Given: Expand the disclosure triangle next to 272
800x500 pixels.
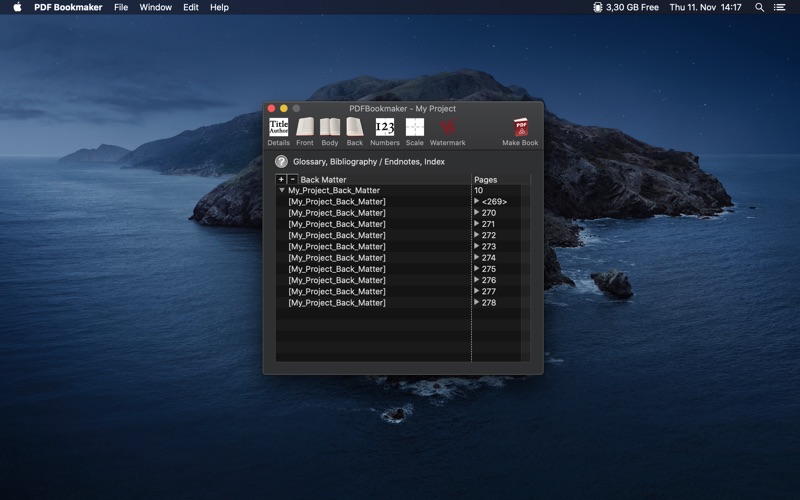Looking at the screenshot, I should tap(477, 235).
